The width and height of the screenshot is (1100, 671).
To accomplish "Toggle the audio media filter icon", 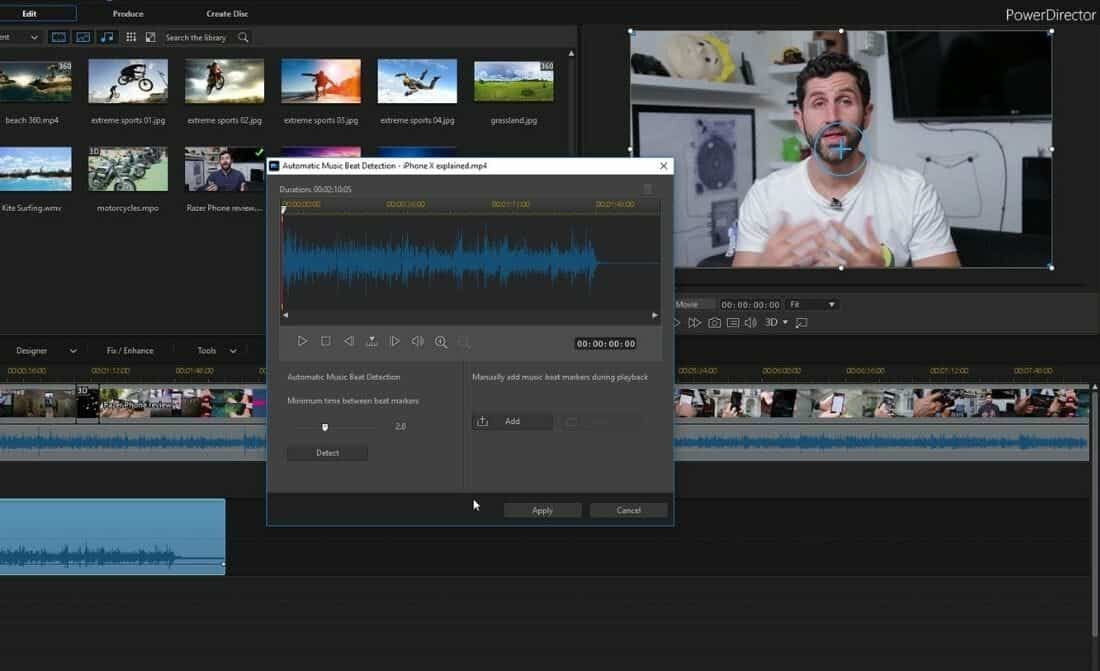I will 107,37.
